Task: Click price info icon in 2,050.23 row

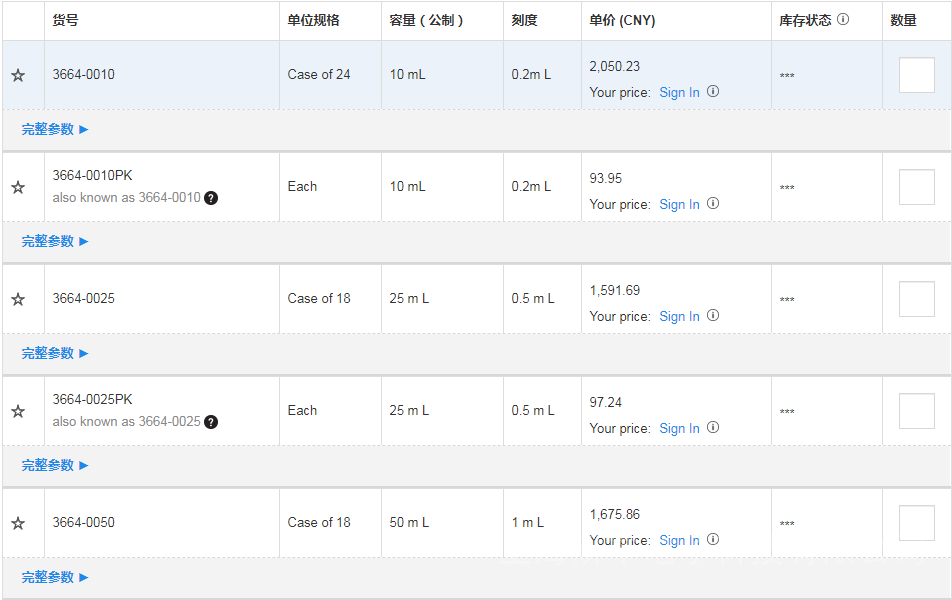Action: [x=713, y=91]
